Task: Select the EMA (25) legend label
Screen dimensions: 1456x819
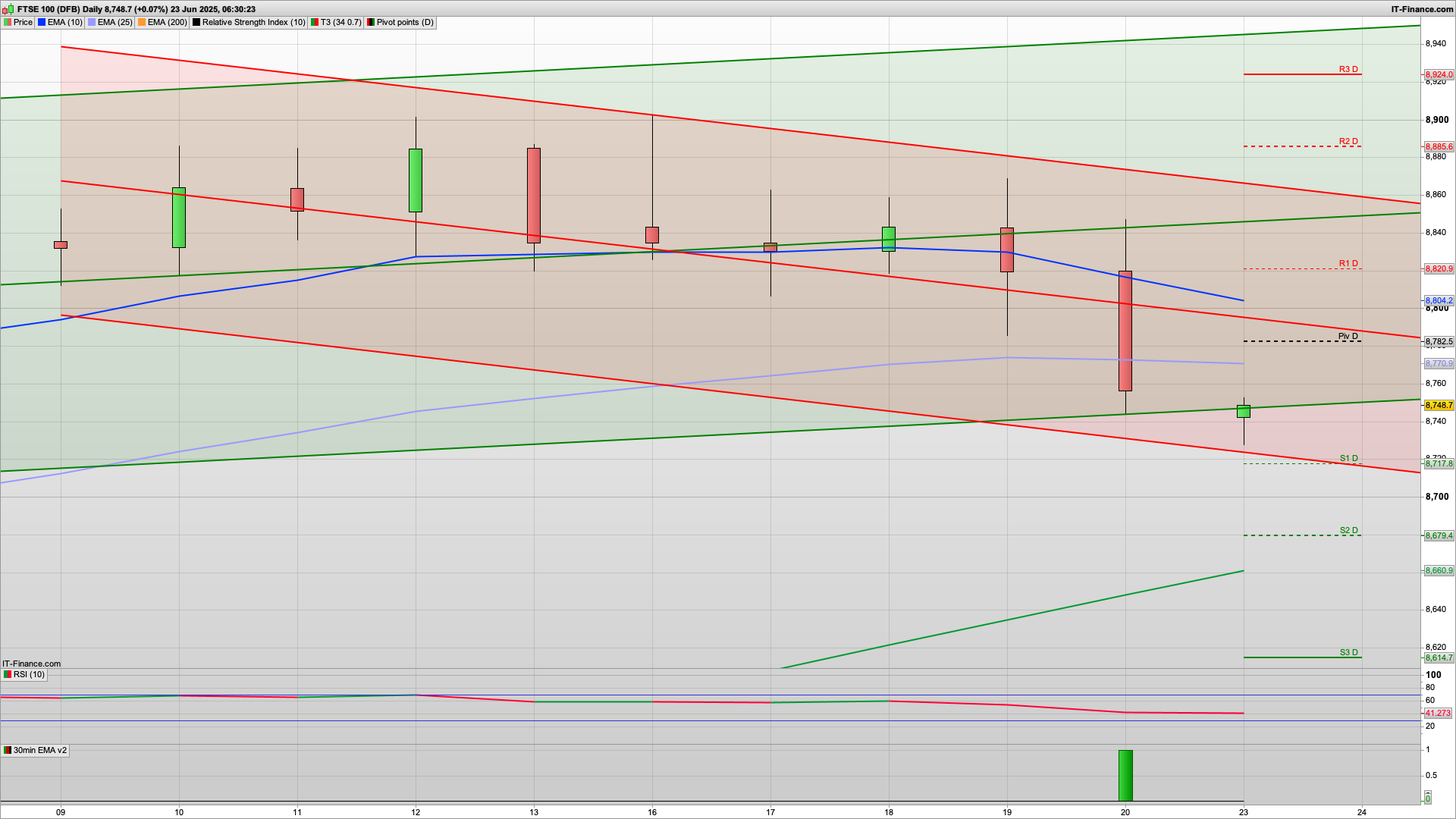Action: pos(115,22)
